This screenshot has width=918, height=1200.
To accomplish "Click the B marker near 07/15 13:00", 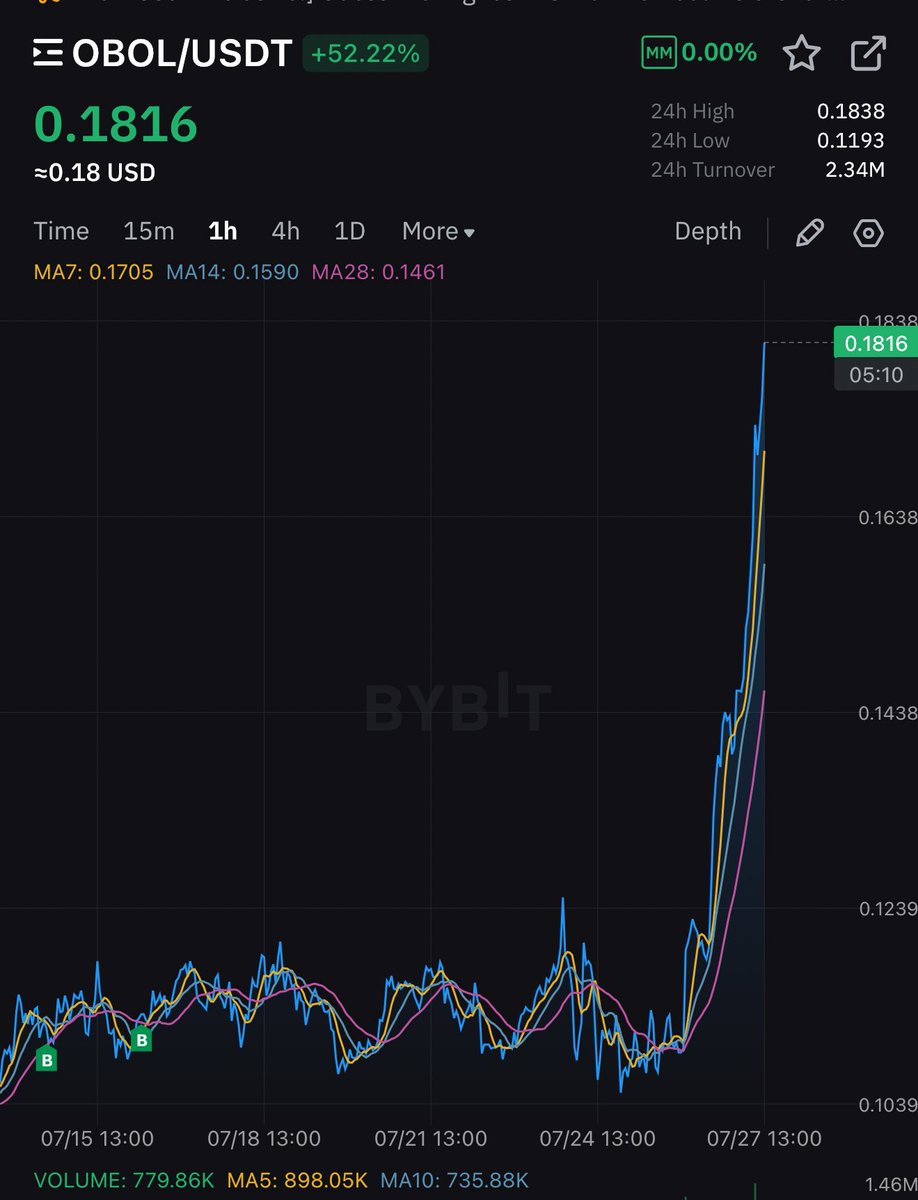I will click(x=142, y=1040).
